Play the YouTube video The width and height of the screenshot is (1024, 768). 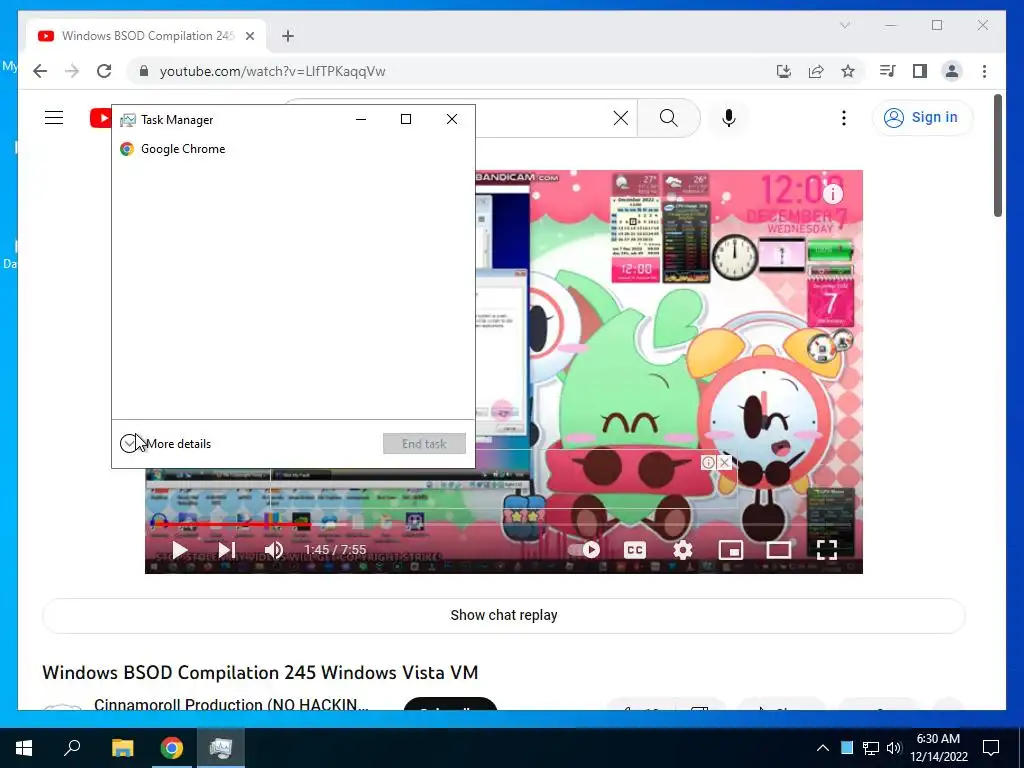point(180,550)
